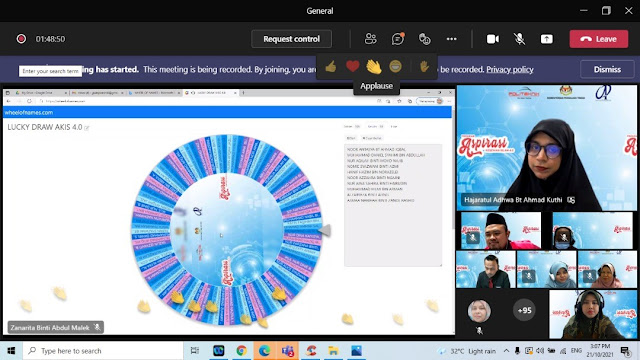This screenshot has width=640, height=360.
Task: Click the volume tray icon
Action: [540, 351]
